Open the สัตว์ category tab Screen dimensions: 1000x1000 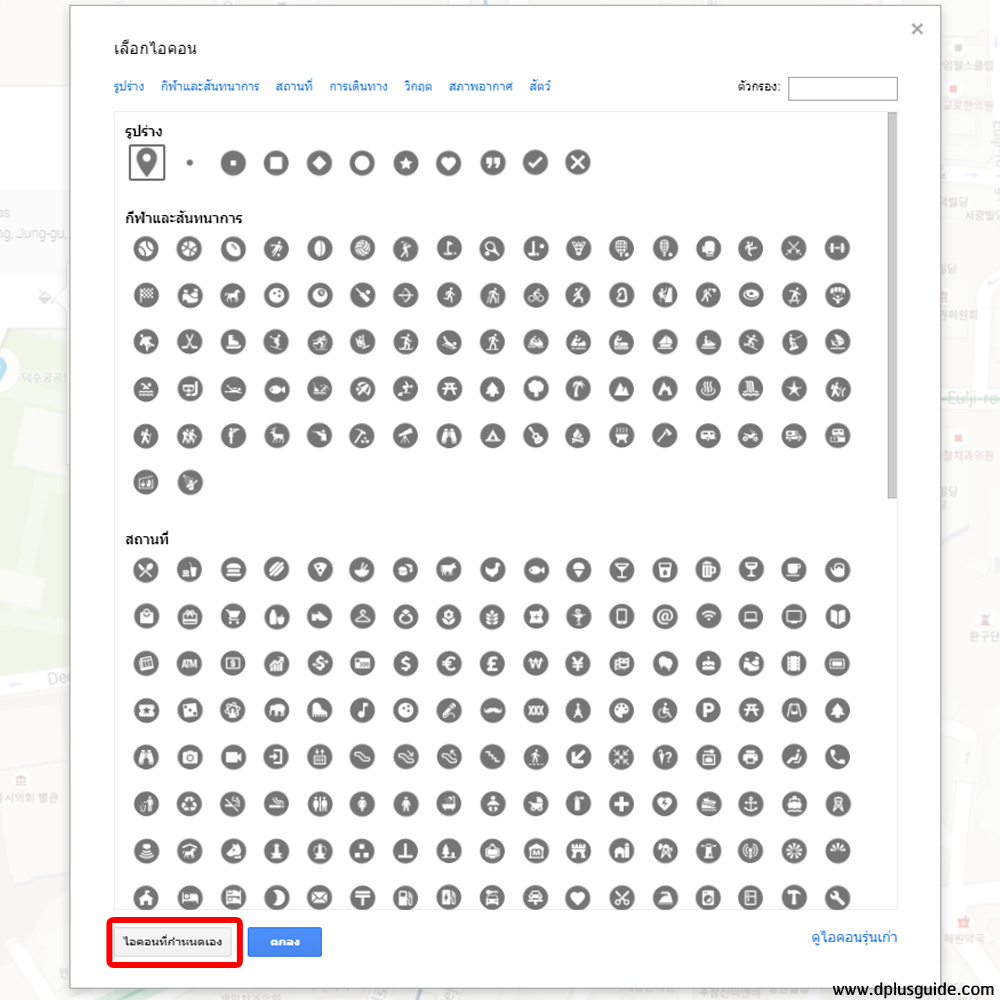pos(540,87)
